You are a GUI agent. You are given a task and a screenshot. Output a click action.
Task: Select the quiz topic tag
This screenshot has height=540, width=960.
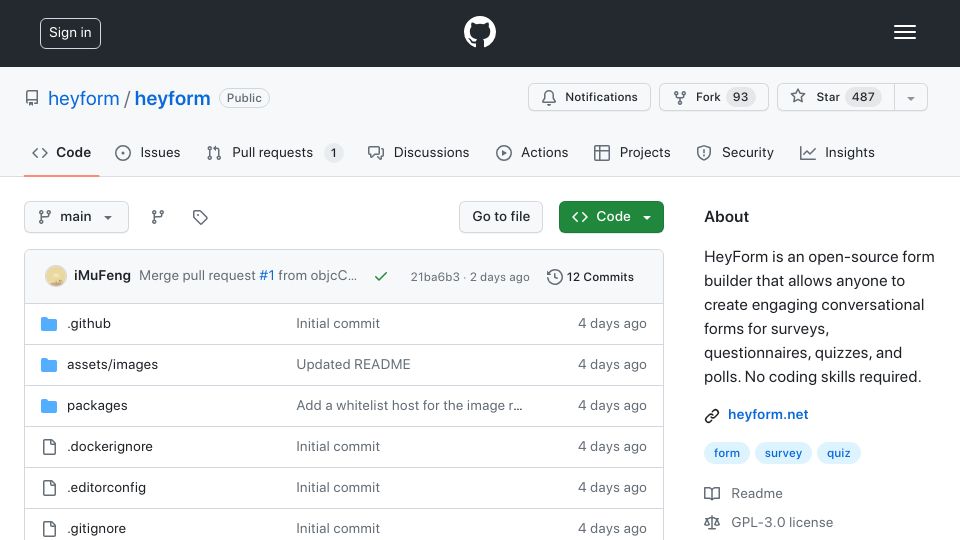pos(839,453)
